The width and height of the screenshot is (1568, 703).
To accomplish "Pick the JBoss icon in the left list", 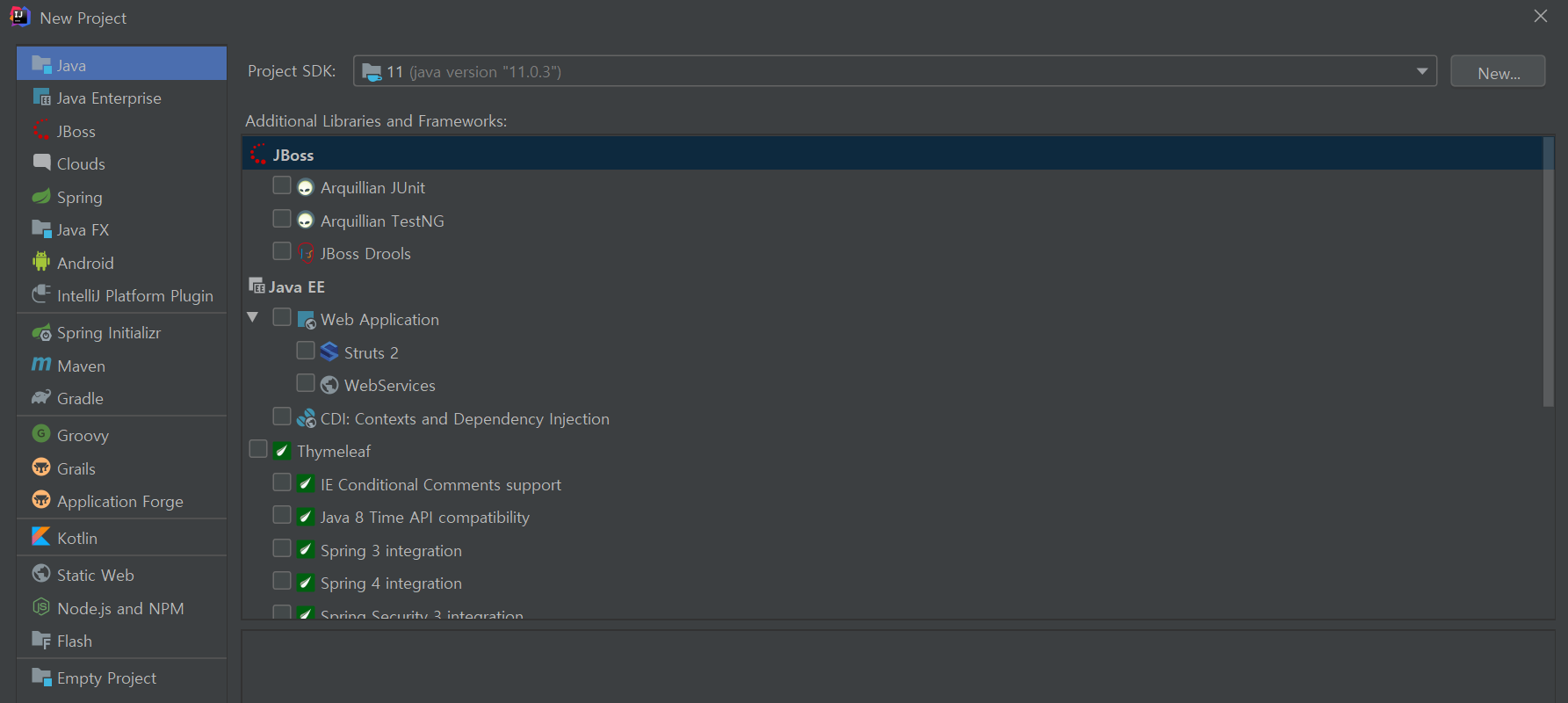I will 41,130.
